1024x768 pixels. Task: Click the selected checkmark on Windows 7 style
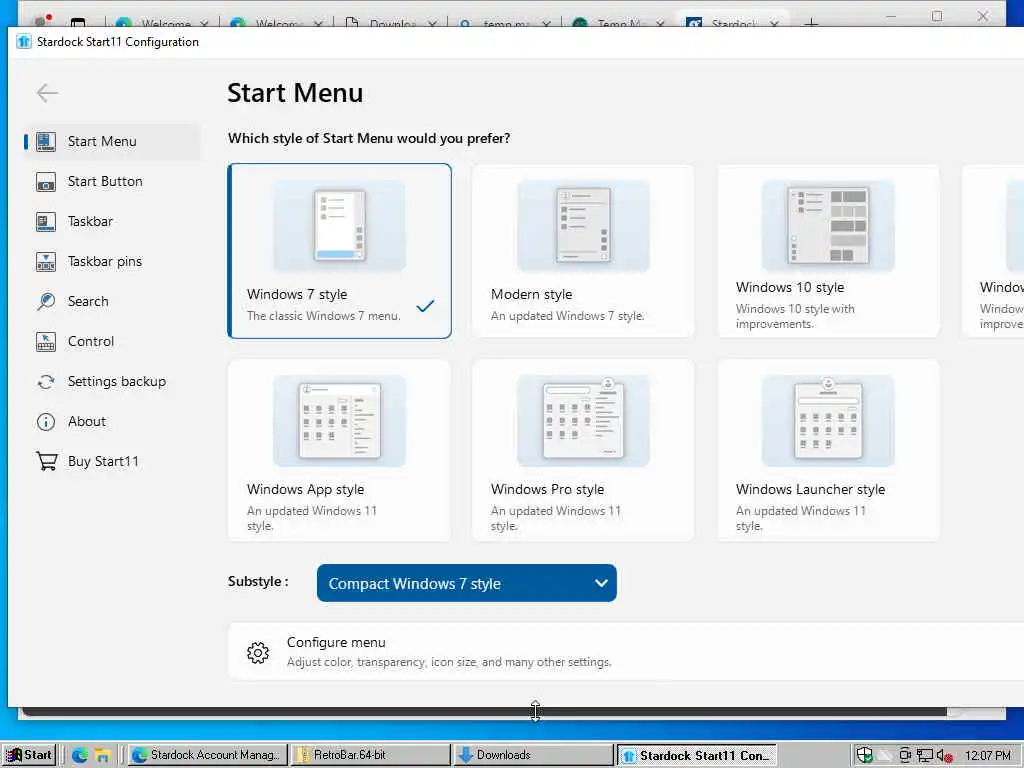pyautogui.click(x=425, y=305)
